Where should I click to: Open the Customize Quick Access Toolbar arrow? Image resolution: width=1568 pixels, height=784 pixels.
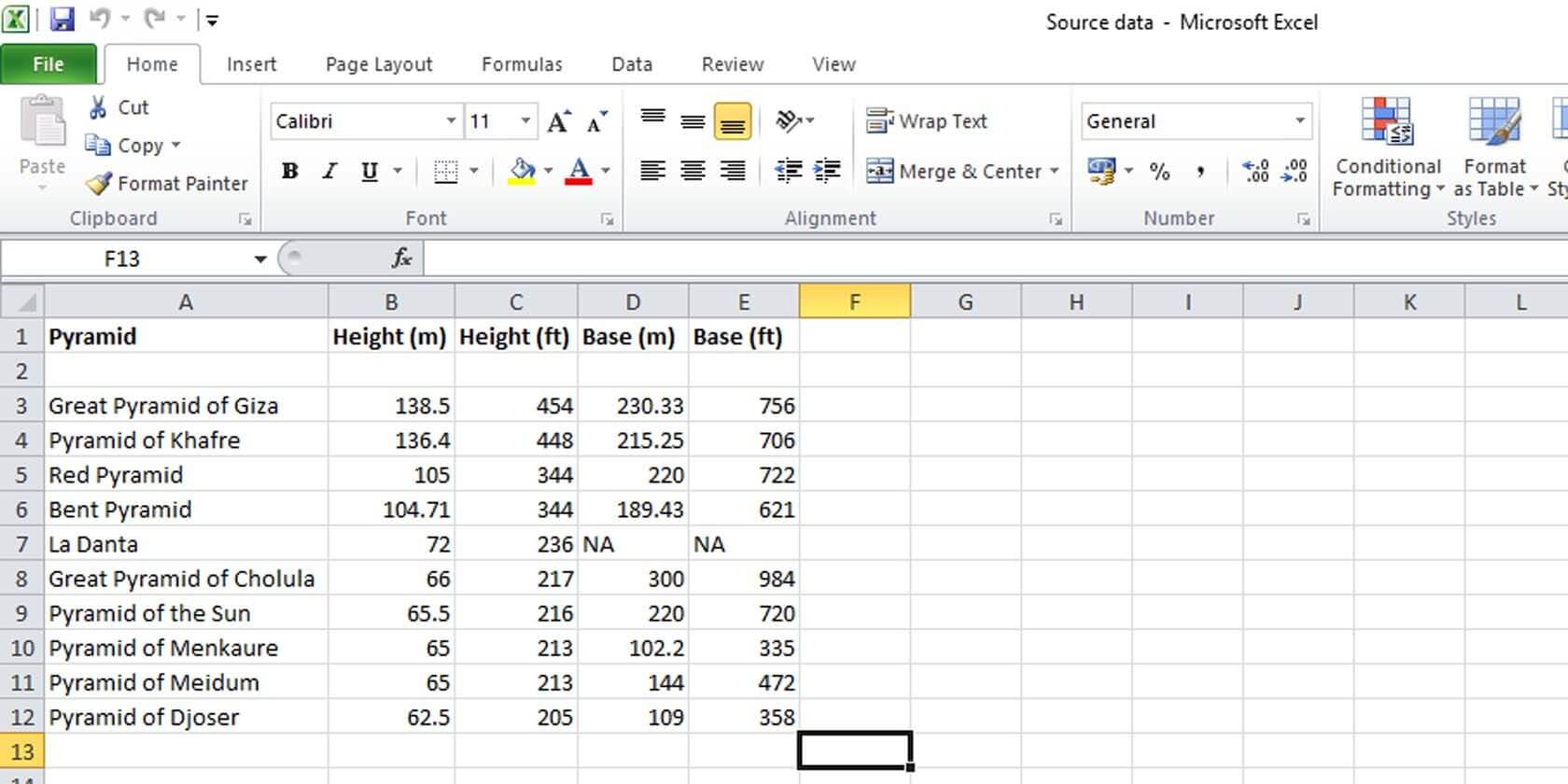(212, 21)
